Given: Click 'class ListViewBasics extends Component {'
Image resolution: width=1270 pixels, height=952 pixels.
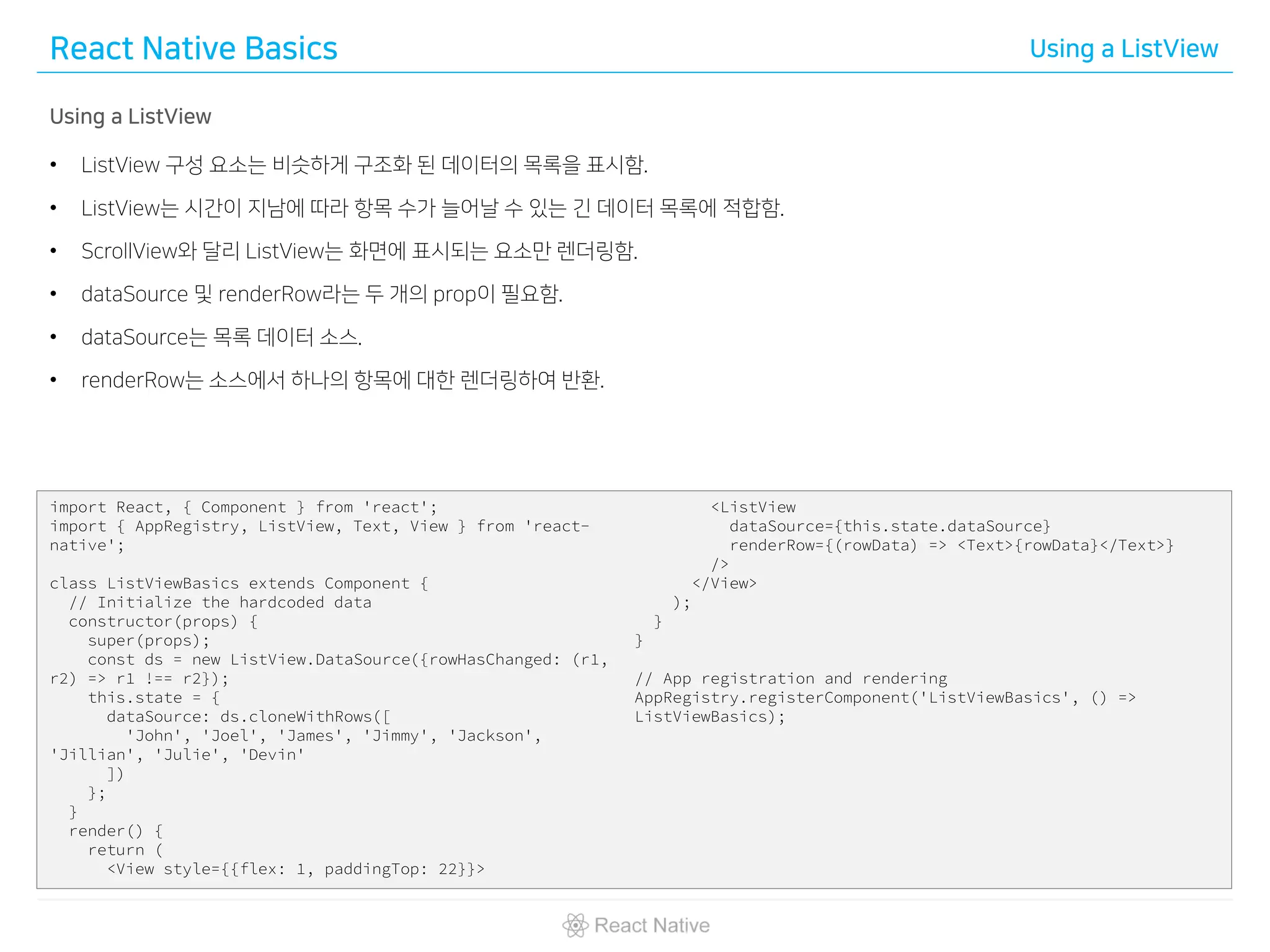Looking at the screenshot, I should (239, 583).
